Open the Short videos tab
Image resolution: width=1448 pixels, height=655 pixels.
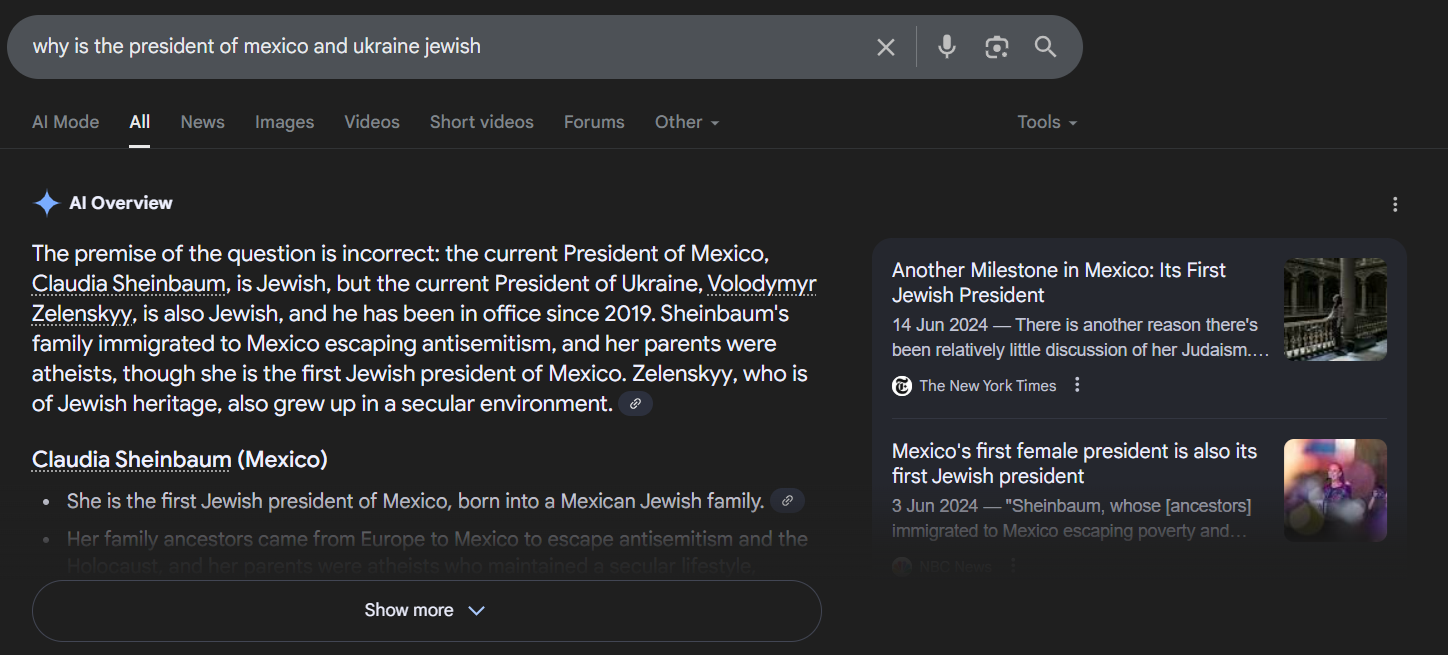(x=482, y=122)
